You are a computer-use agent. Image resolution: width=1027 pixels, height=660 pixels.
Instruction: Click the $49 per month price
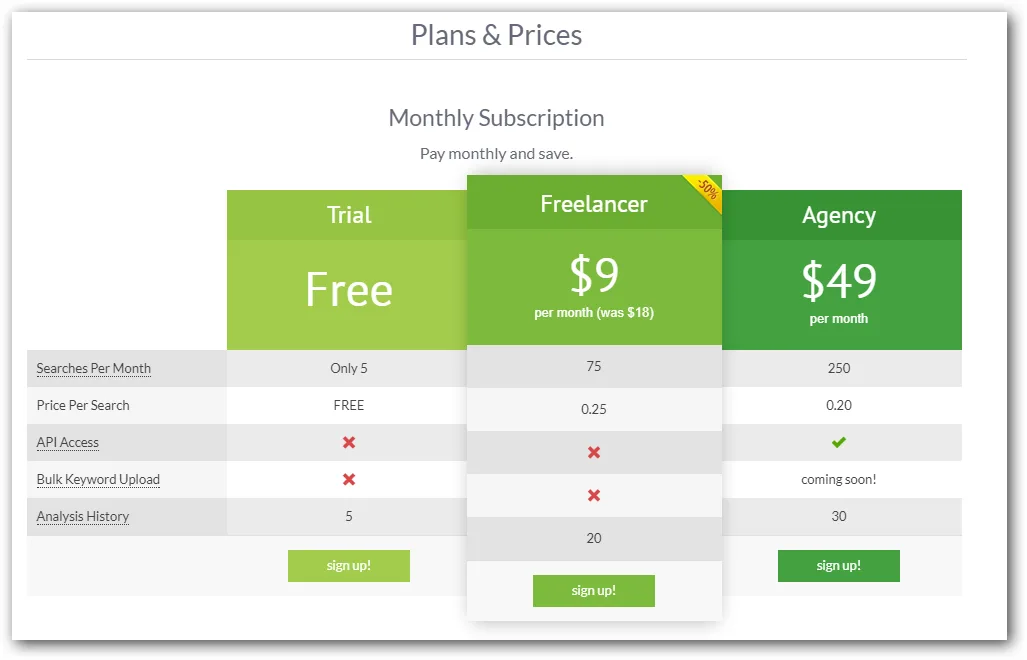(x=839, y=292)
